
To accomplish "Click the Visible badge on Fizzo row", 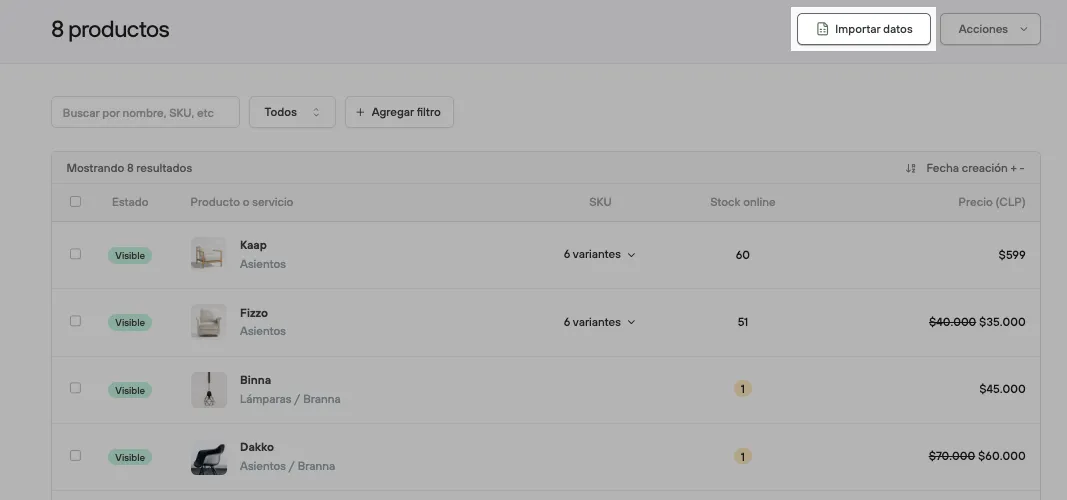I will pyautogui.click(x=129, y=322).
